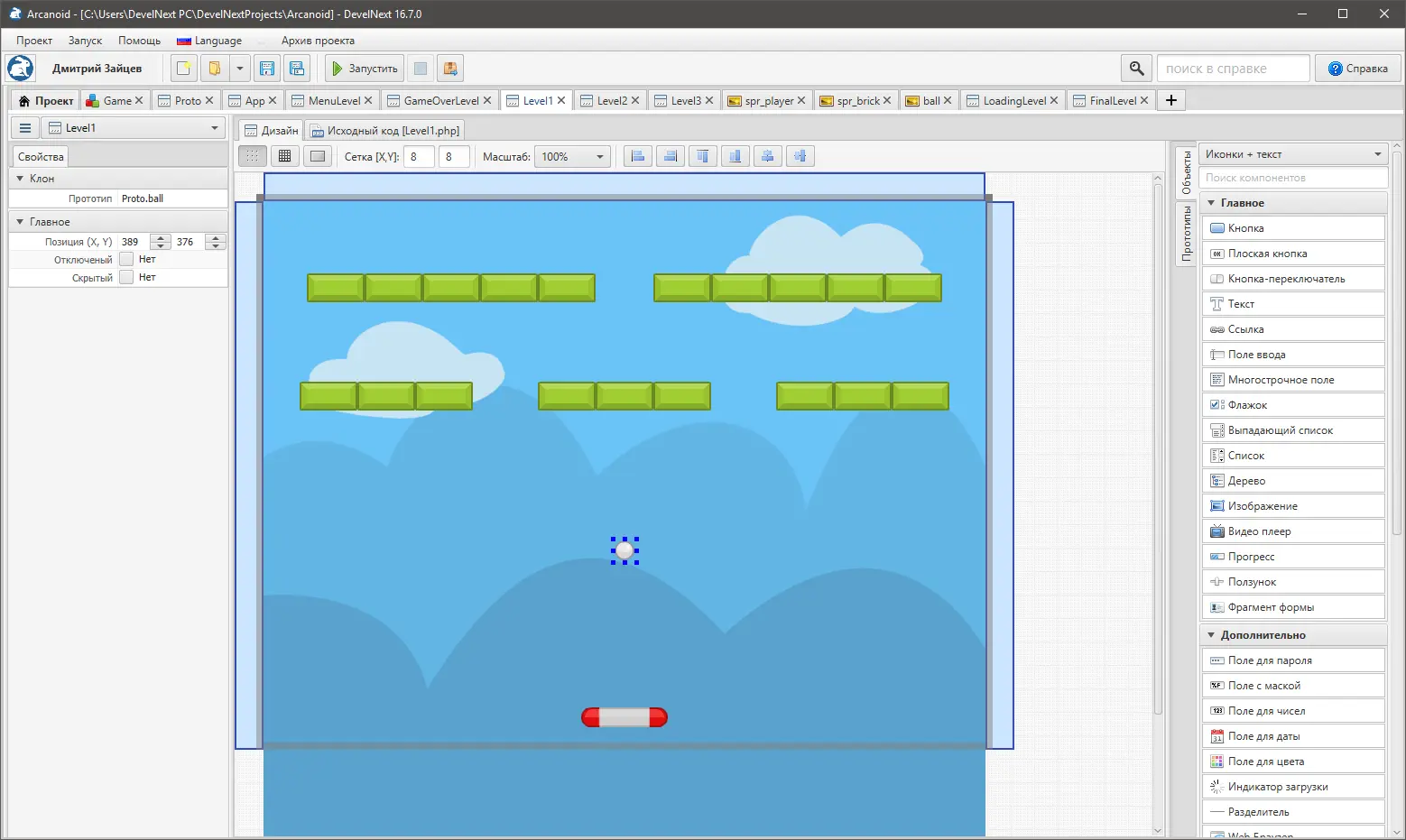Click the dotted grid display icon
The height and width of the screenshot is (840, 1406).
pyautogui.click(x=252, y=156)
